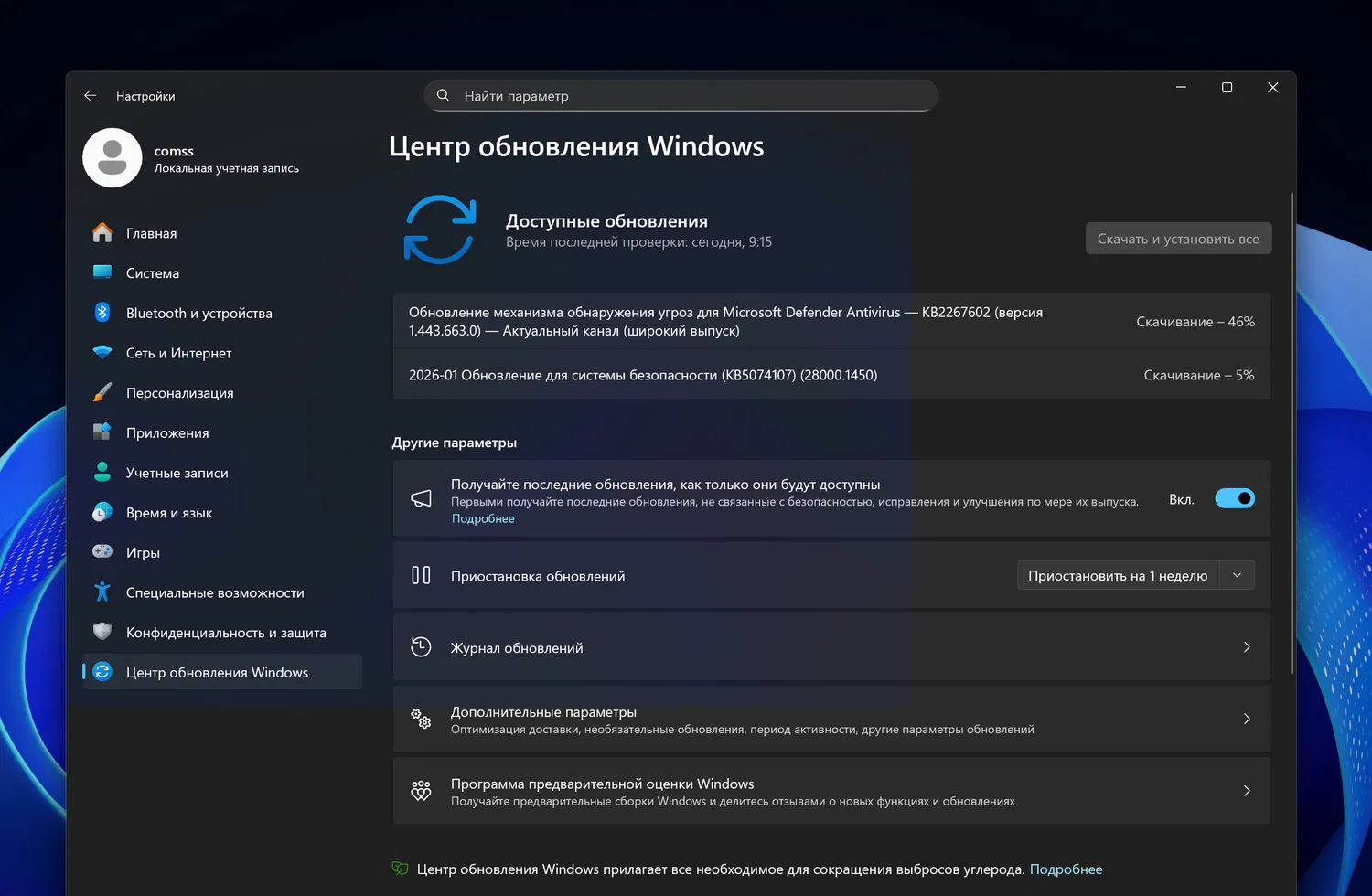Click the Персонализация paintbrush icon
The image size is (1372, 896).
[x=102, y=393]
